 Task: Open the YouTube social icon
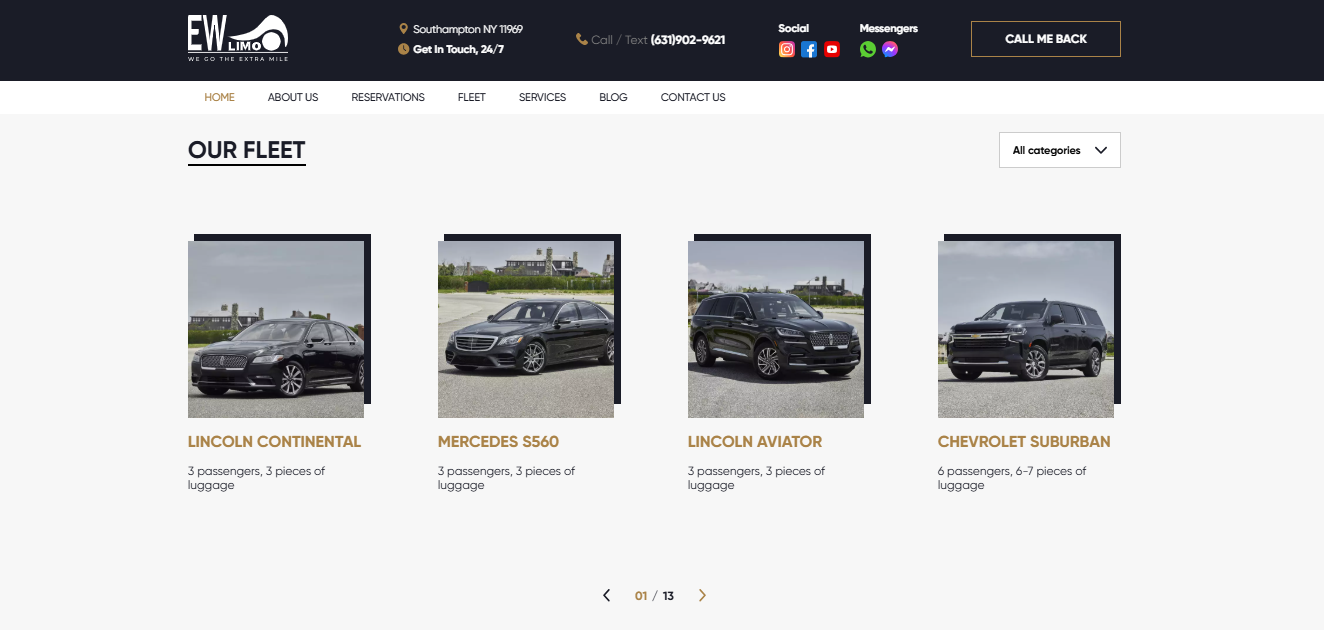pos(832,49)
